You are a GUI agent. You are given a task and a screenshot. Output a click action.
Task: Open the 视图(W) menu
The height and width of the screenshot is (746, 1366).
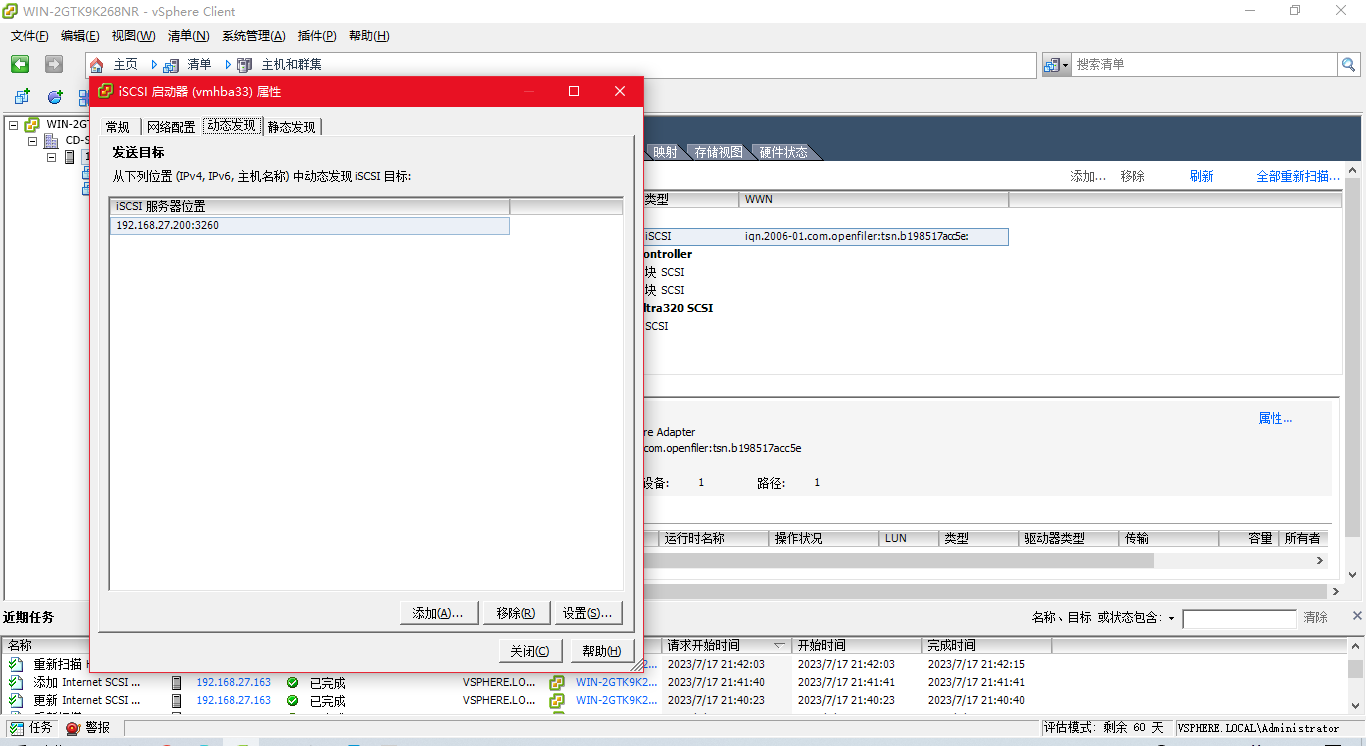(133, 36)
